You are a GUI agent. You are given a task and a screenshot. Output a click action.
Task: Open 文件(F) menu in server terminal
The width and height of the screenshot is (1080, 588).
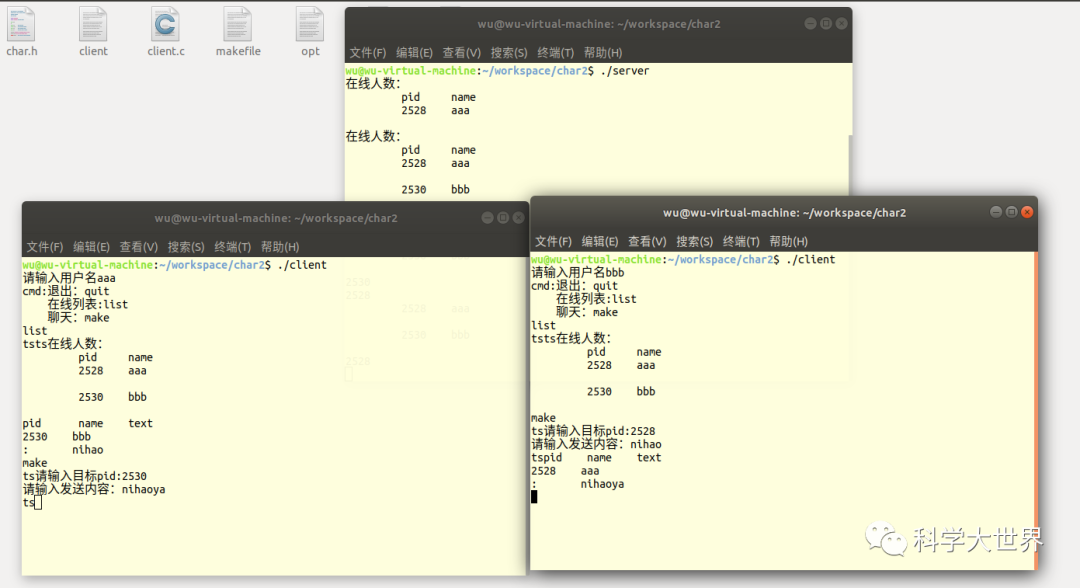click(367, 52)
